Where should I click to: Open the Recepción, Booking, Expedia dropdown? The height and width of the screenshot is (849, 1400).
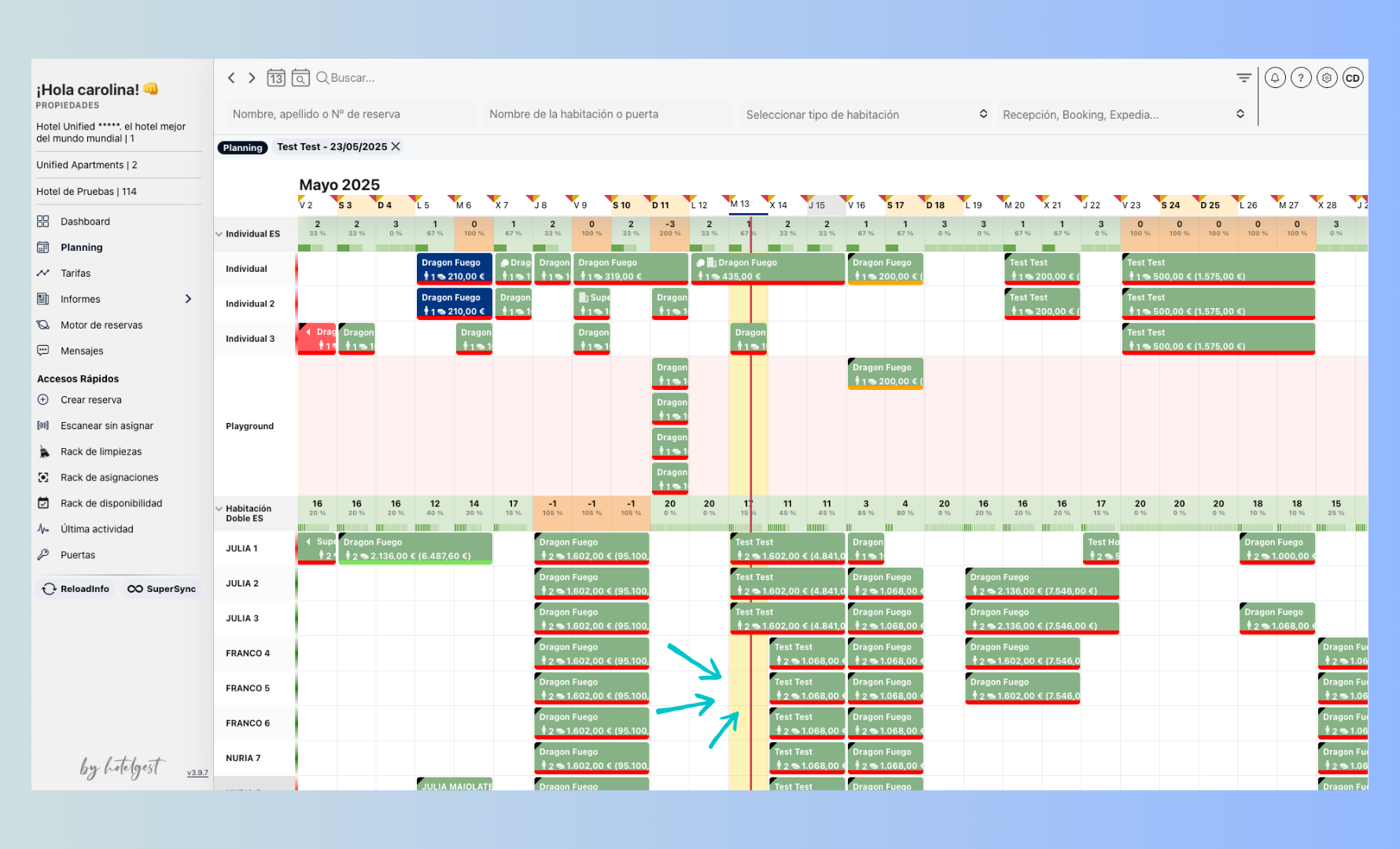point(1122,114)
